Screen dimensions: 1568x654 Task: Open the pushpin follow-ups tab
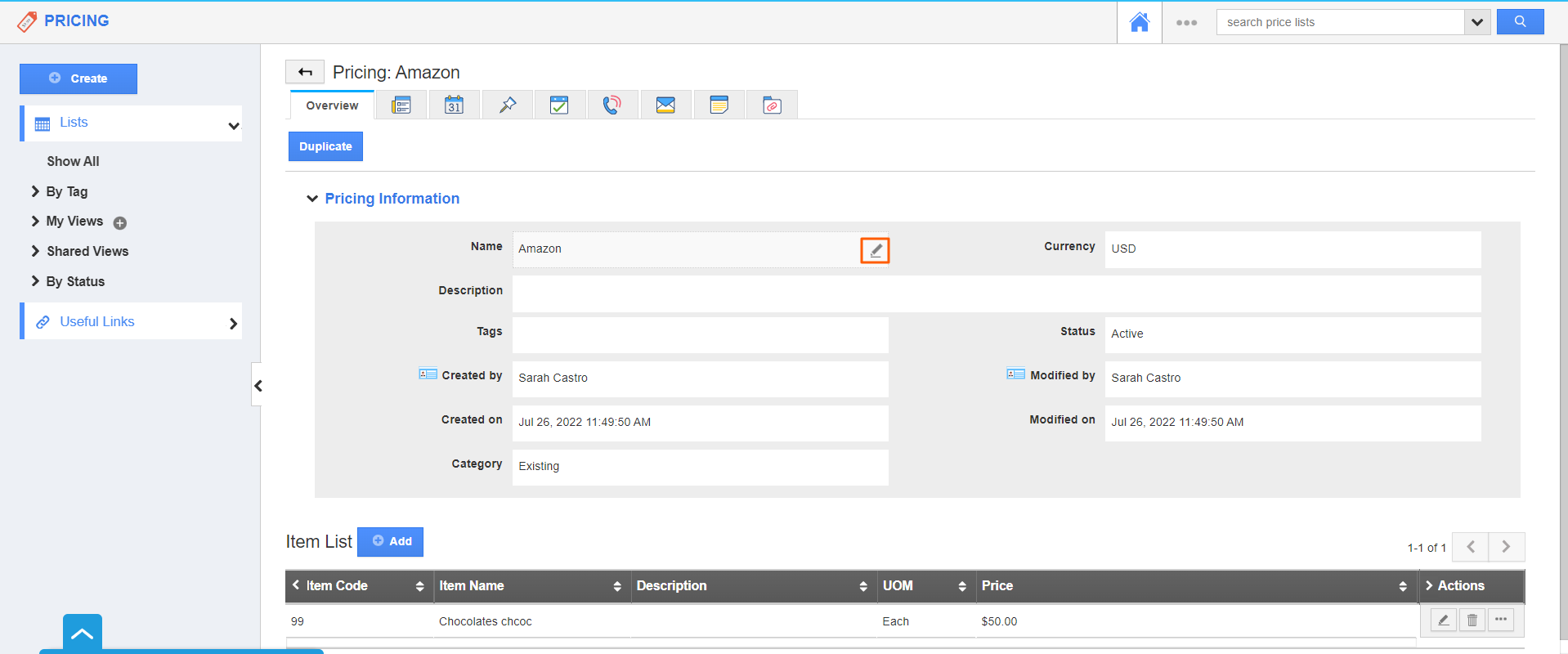tap(508, 105)
